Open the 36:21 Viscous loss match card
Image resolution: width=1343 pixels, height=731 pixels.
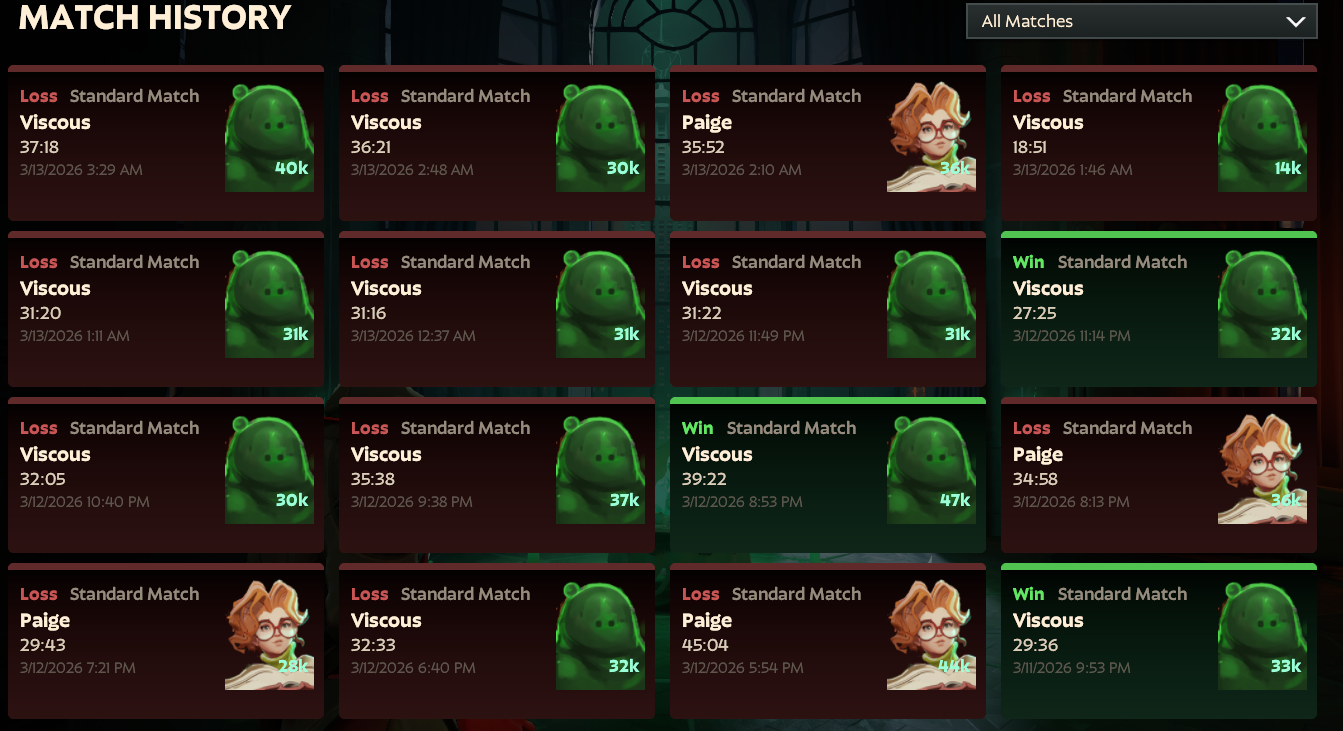point(497,143)
